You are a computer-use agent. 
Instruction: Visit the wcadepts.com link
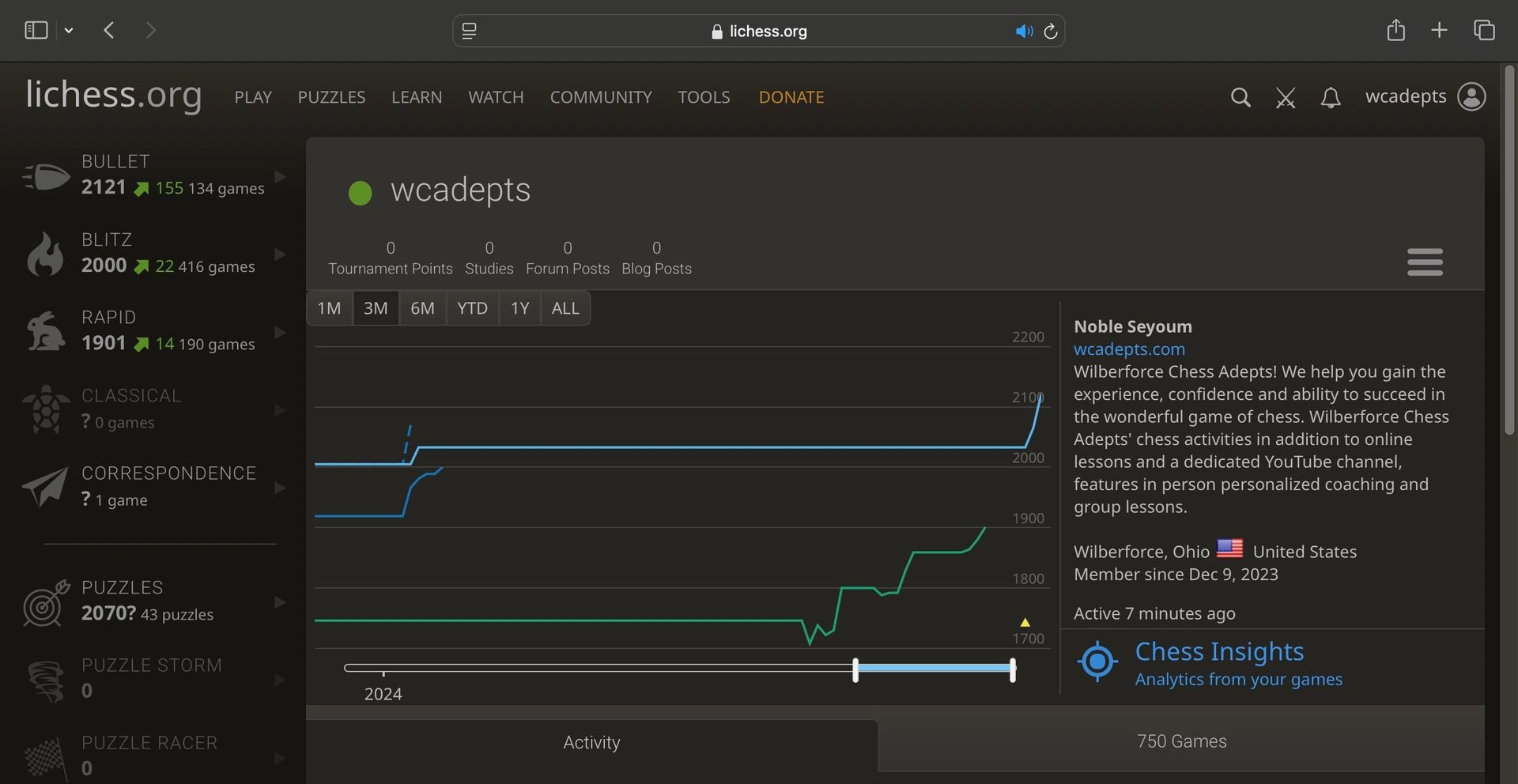[x=1129, y=349]
